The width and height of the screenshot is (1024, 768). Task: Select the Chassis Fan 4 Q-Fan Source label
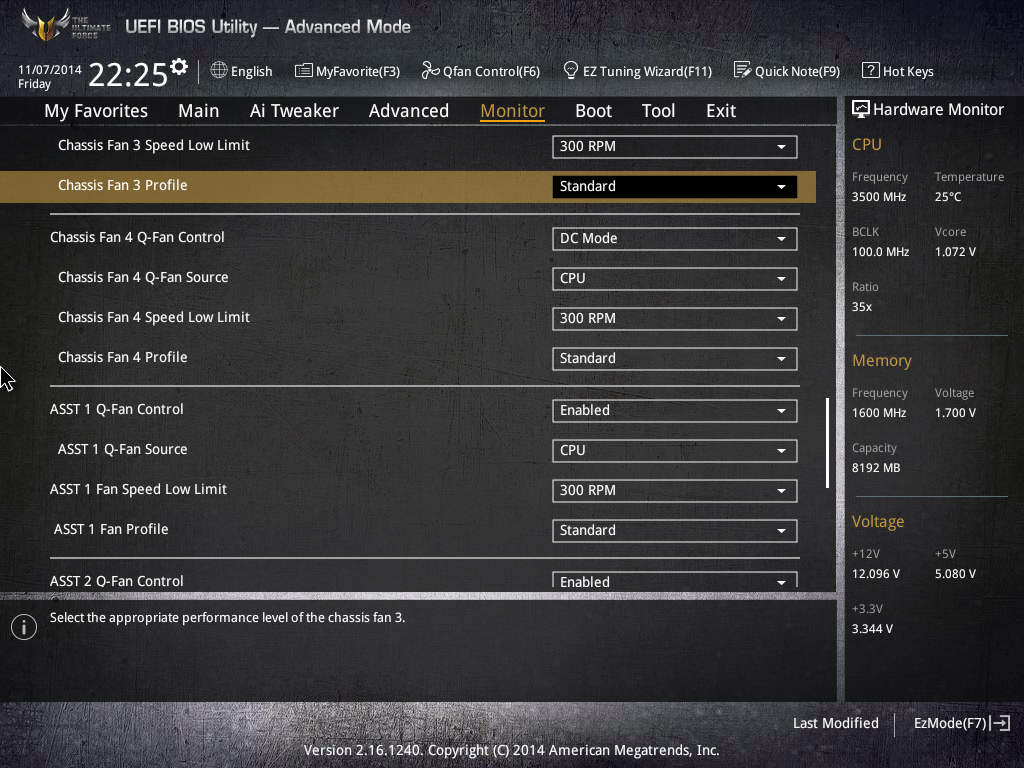(x=143, y=278)
